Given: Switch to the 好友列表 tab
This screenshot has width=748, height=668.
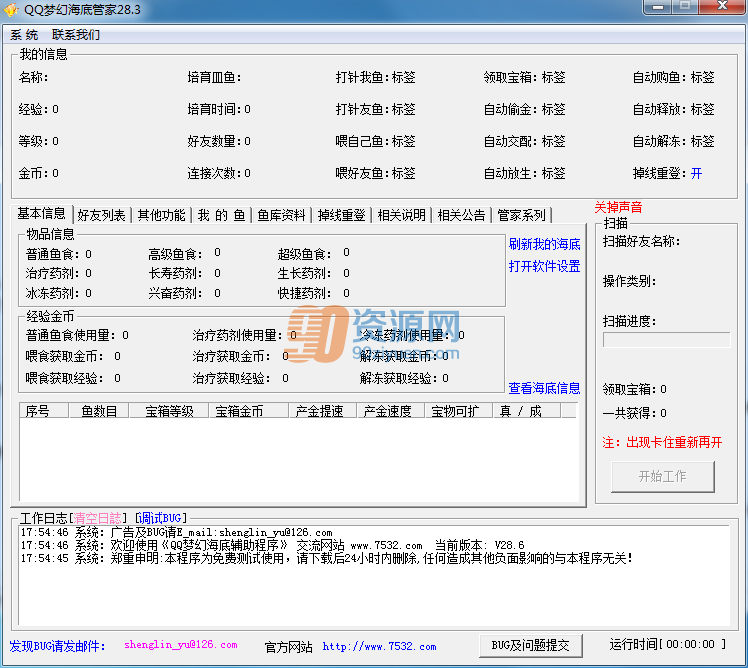Looking at the screenshot, I should click(x=101, y=215).
